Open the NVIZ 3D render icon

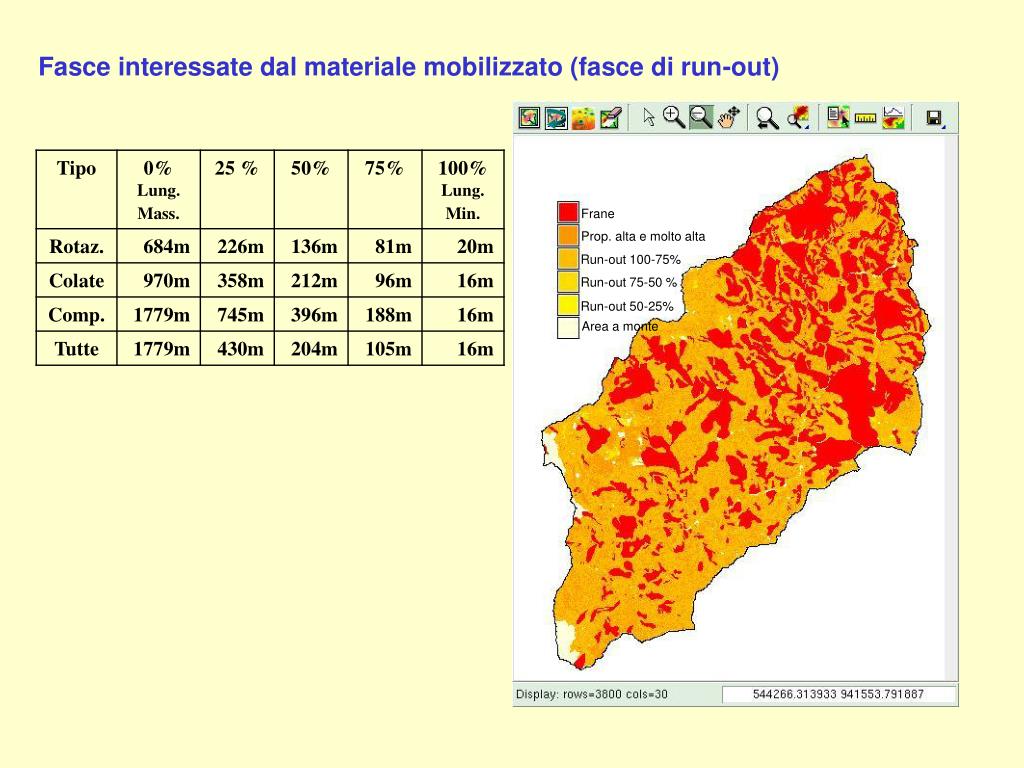coord(583,118)
